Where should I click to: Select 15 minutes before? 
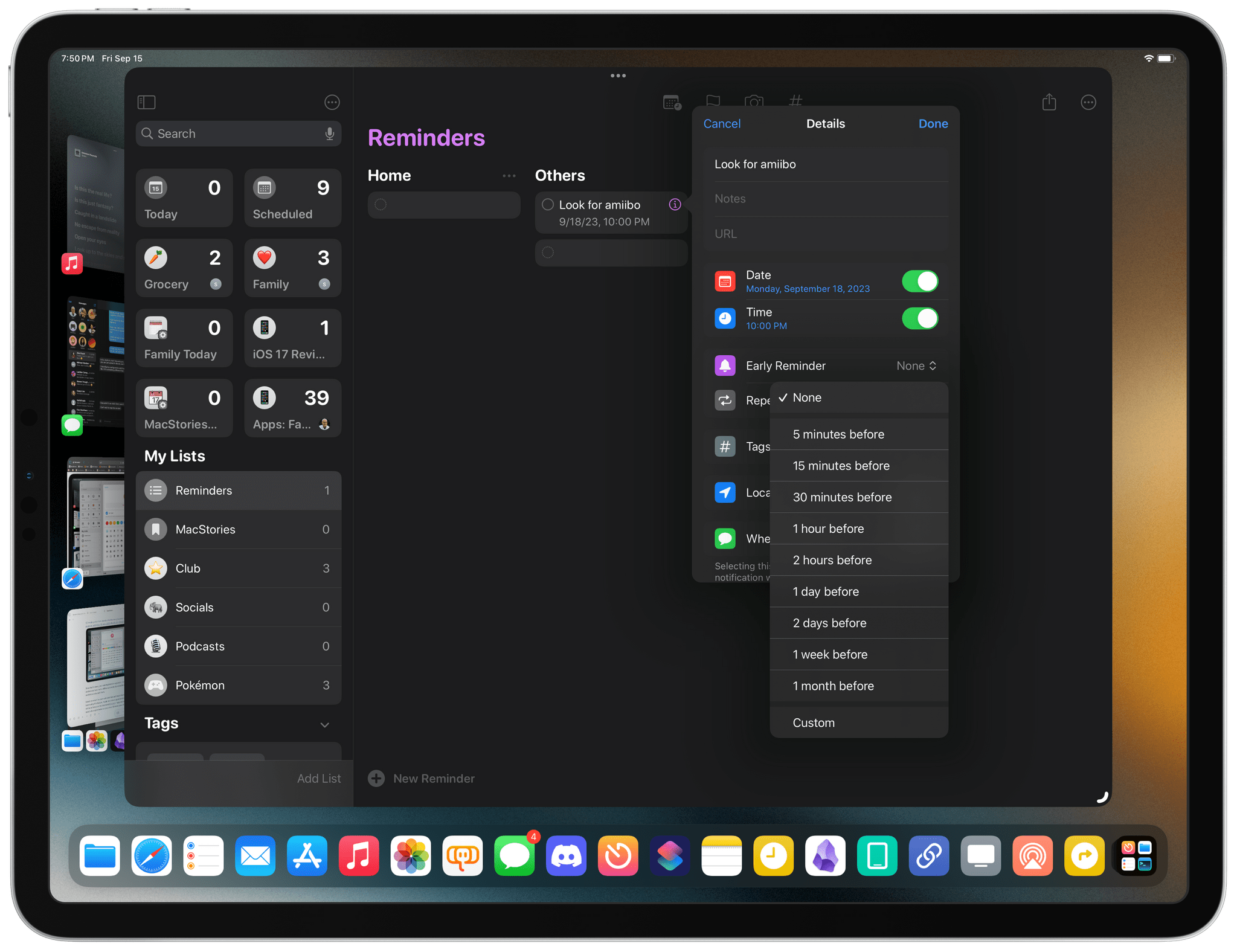point(859,466)
